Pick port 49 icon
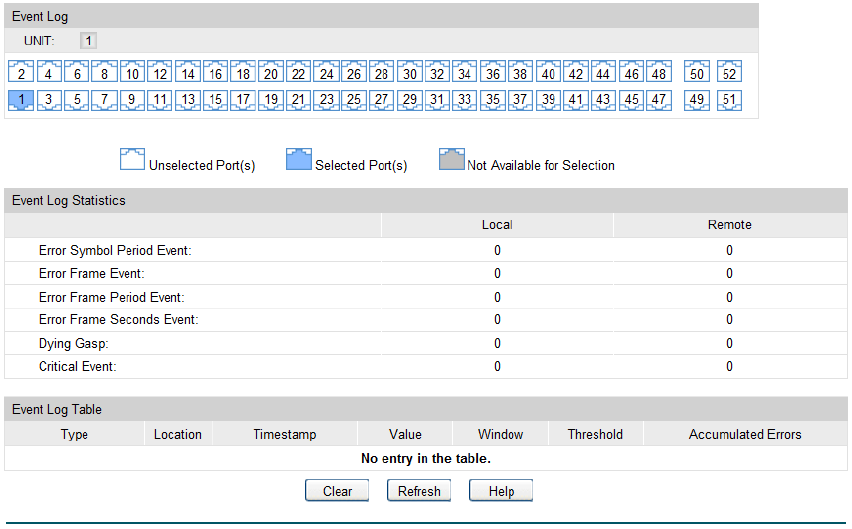 tap(697, 99)
